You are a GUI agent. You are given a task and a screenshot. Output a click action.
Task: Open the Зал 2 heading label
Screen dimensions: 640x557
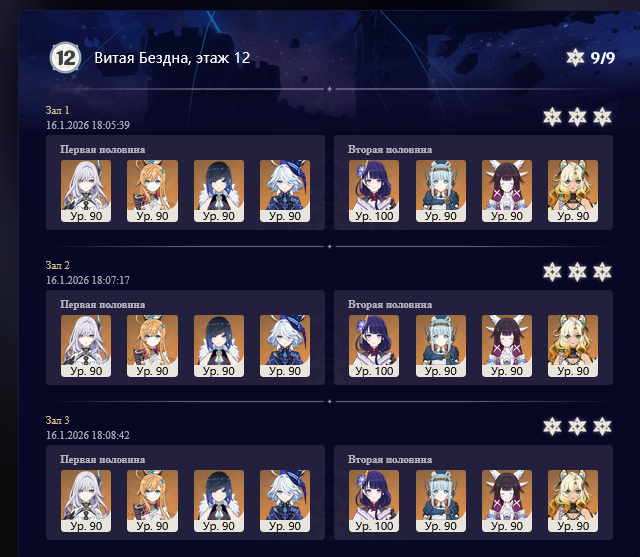point(58,265)
